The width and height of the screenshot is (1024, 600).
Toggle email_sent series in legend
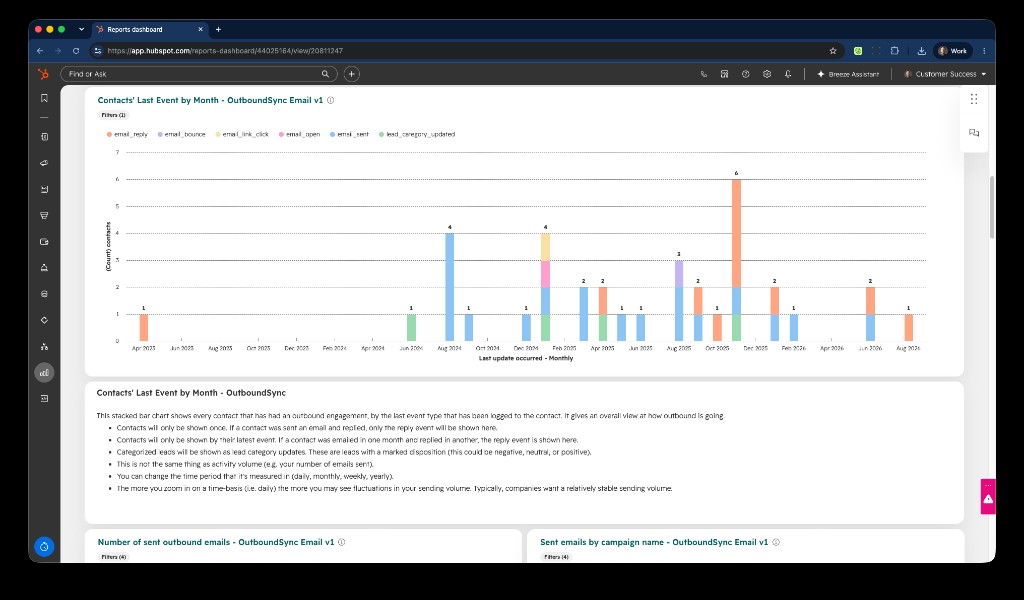pos(349,134)
